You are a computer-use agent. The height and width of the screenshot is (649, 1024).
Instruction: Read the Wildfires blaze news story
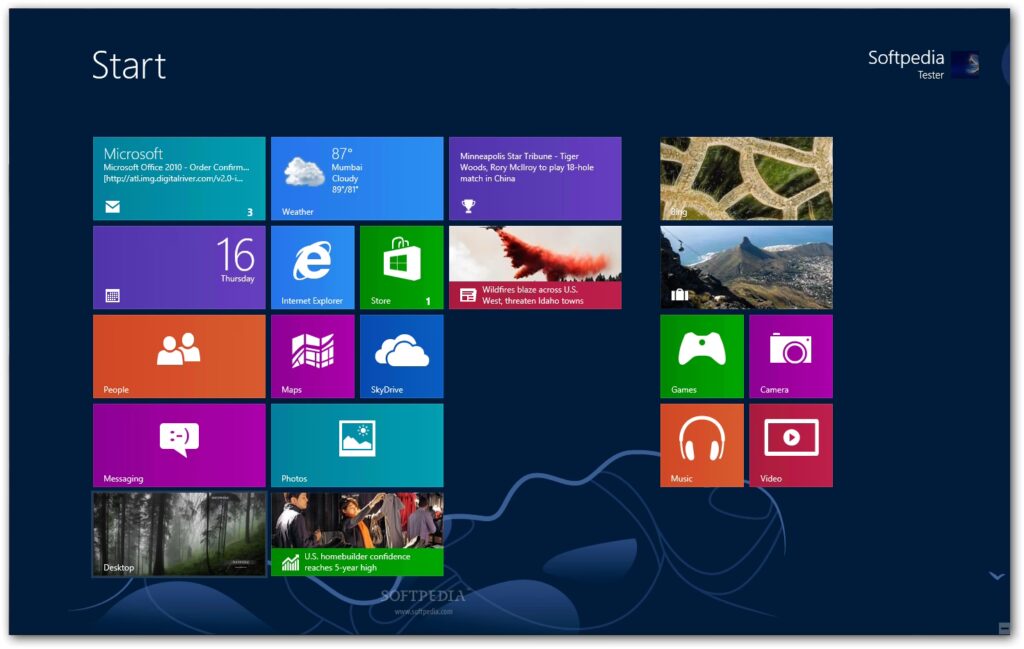(535, 267)
